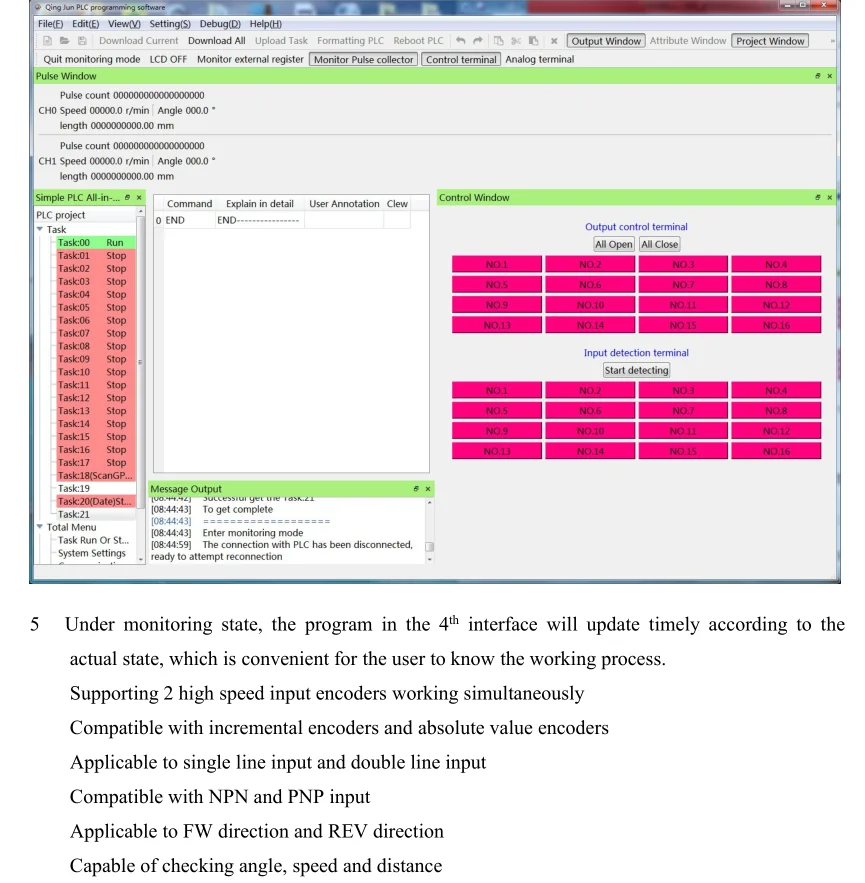Click output terminal NO.7 pink swatch
The width and height of the screenshot is (865, 883).
(683, 284)
